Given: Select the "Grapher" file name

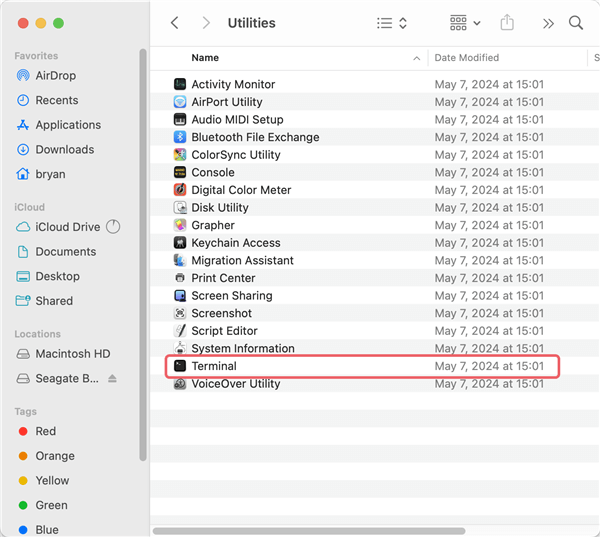Looking at the screenshot, I should pos(213,225).
